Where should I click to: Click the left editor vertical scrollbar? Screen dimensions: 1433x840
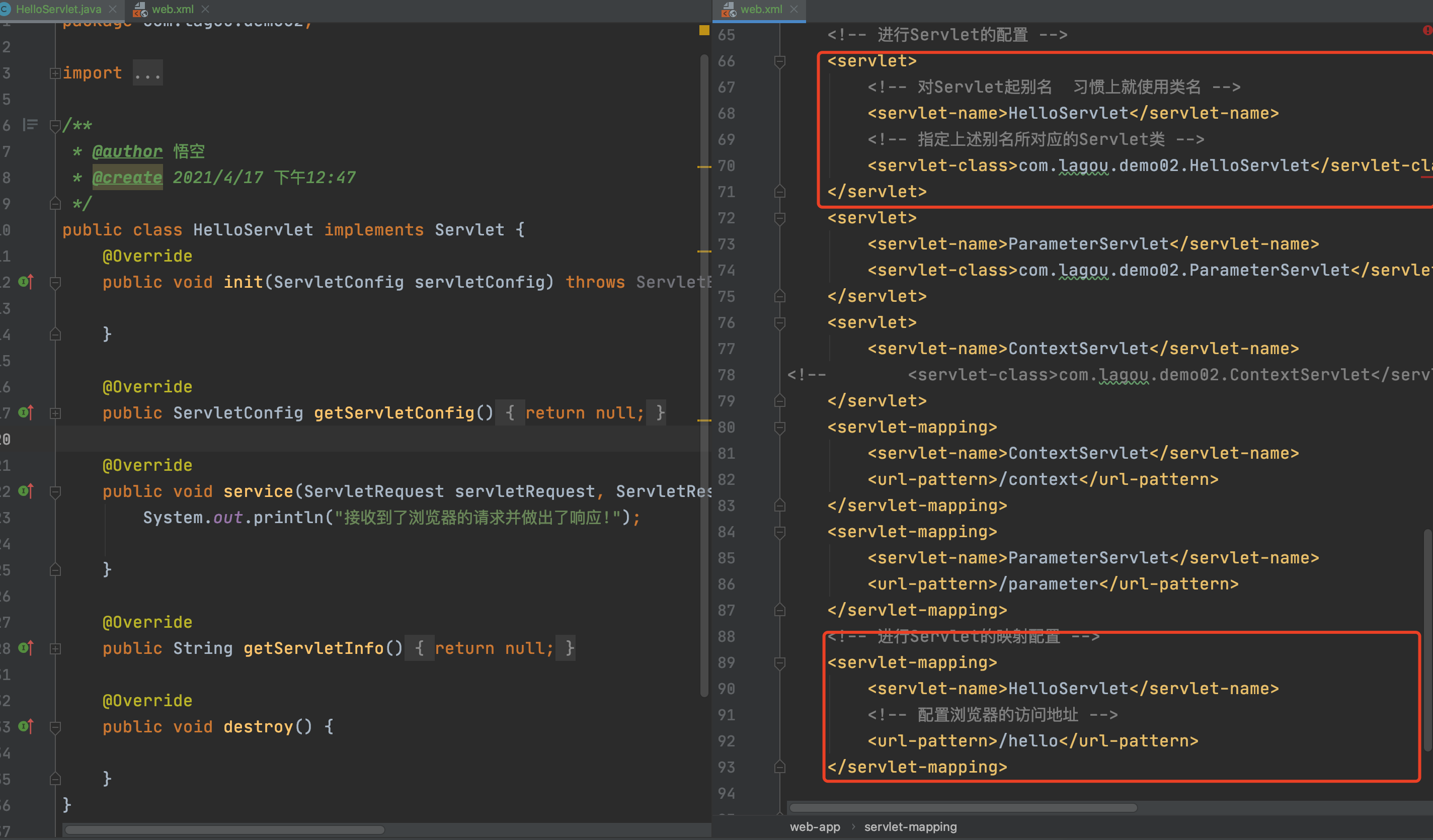click(x=704, y=375)
